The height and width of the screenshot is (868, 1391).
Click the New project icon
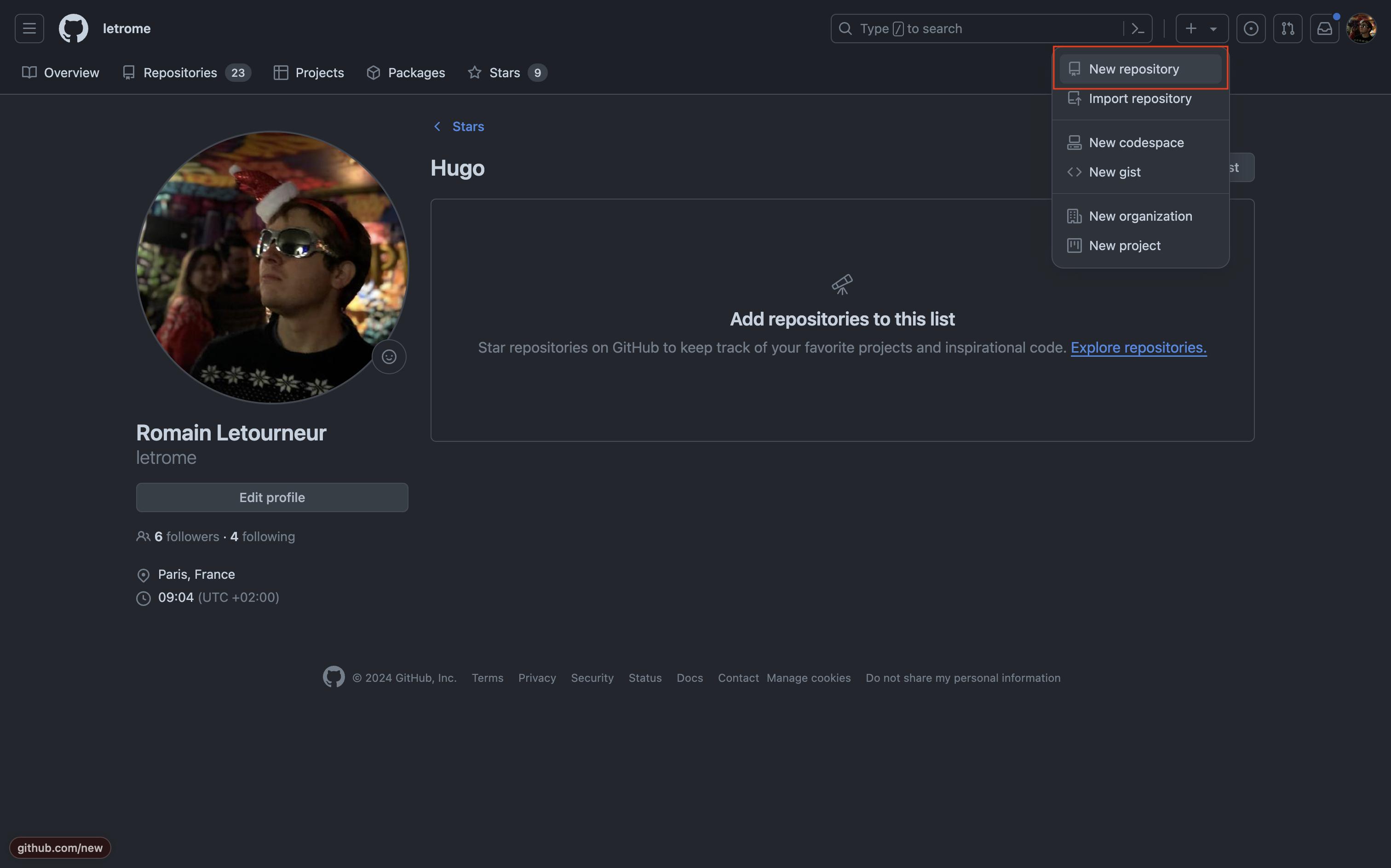1075,245
